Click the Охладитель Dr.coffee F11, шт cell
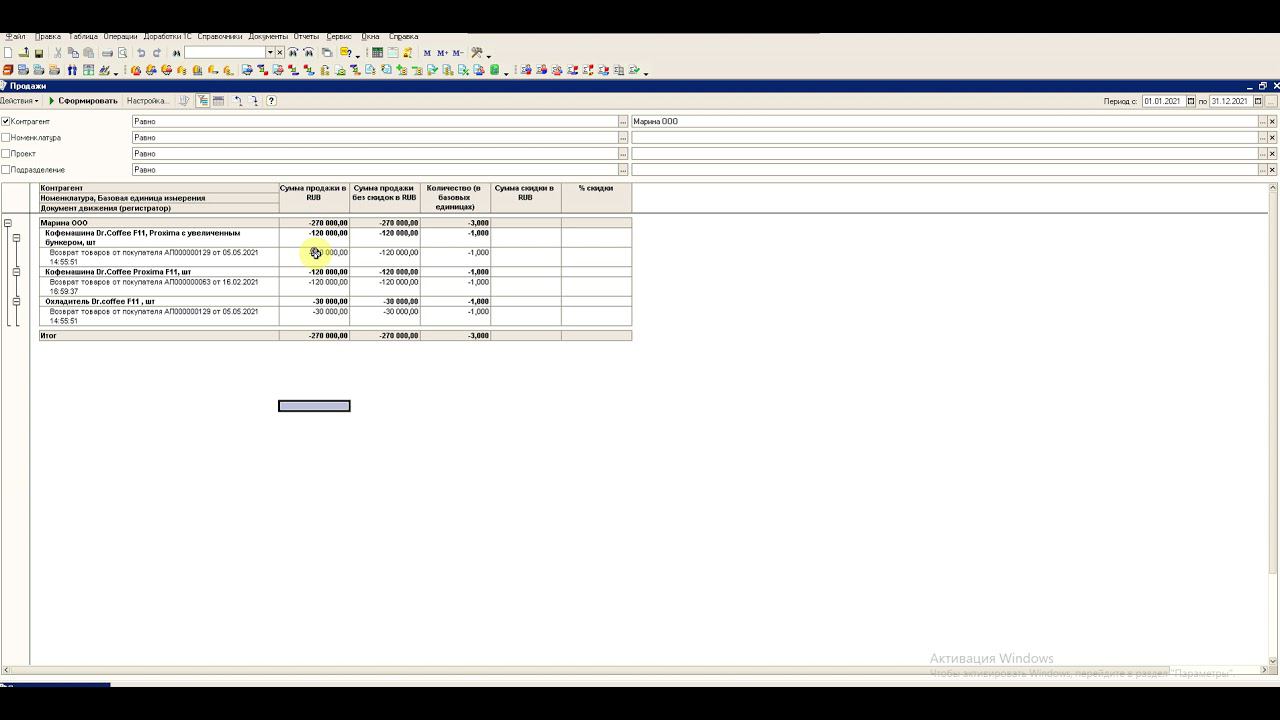Image resolution: width=1280 pixels, height=720 pixels. coord(159,301)
